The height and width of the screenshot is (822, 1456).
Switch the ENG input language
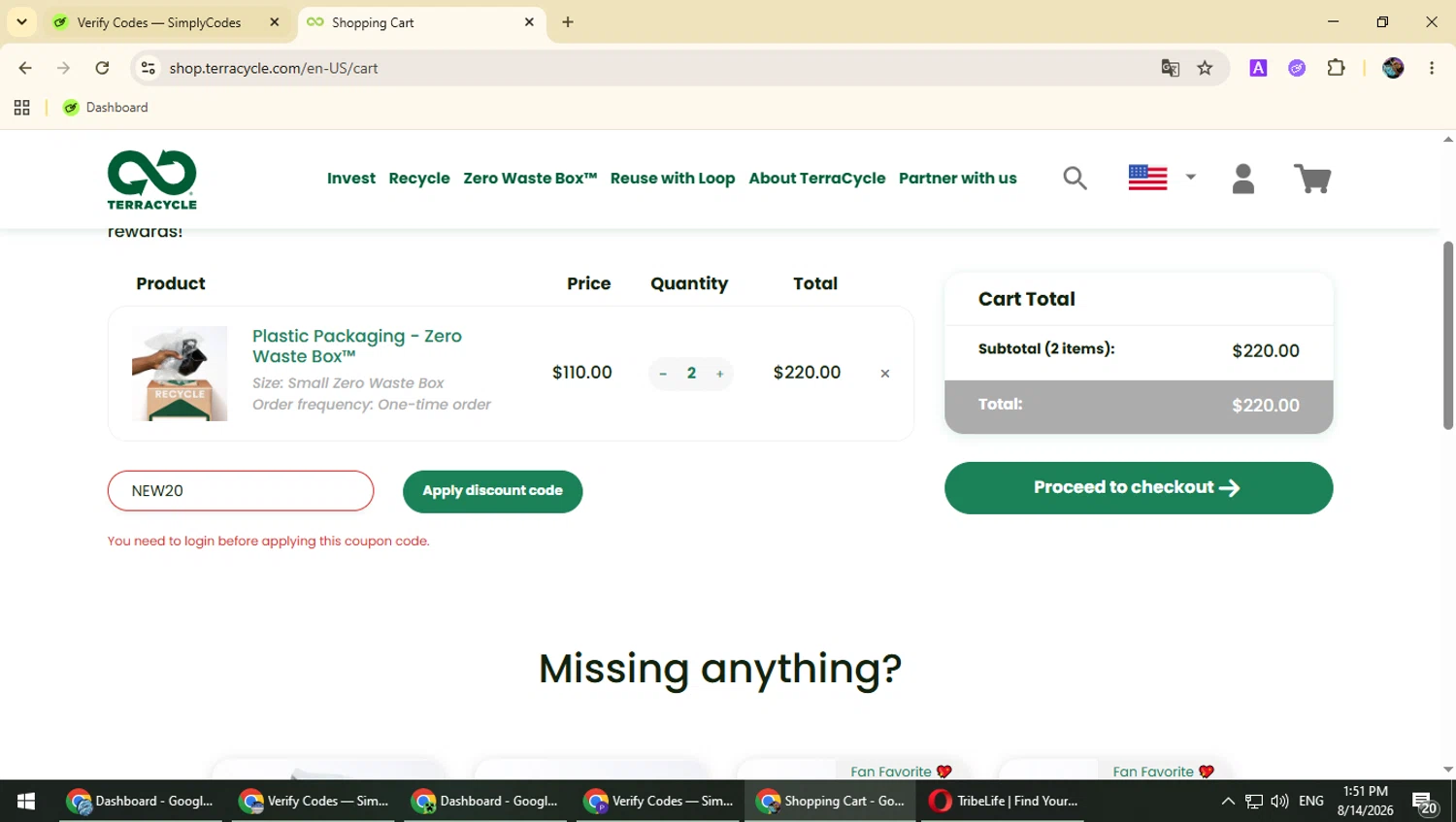pos(1311,801)
